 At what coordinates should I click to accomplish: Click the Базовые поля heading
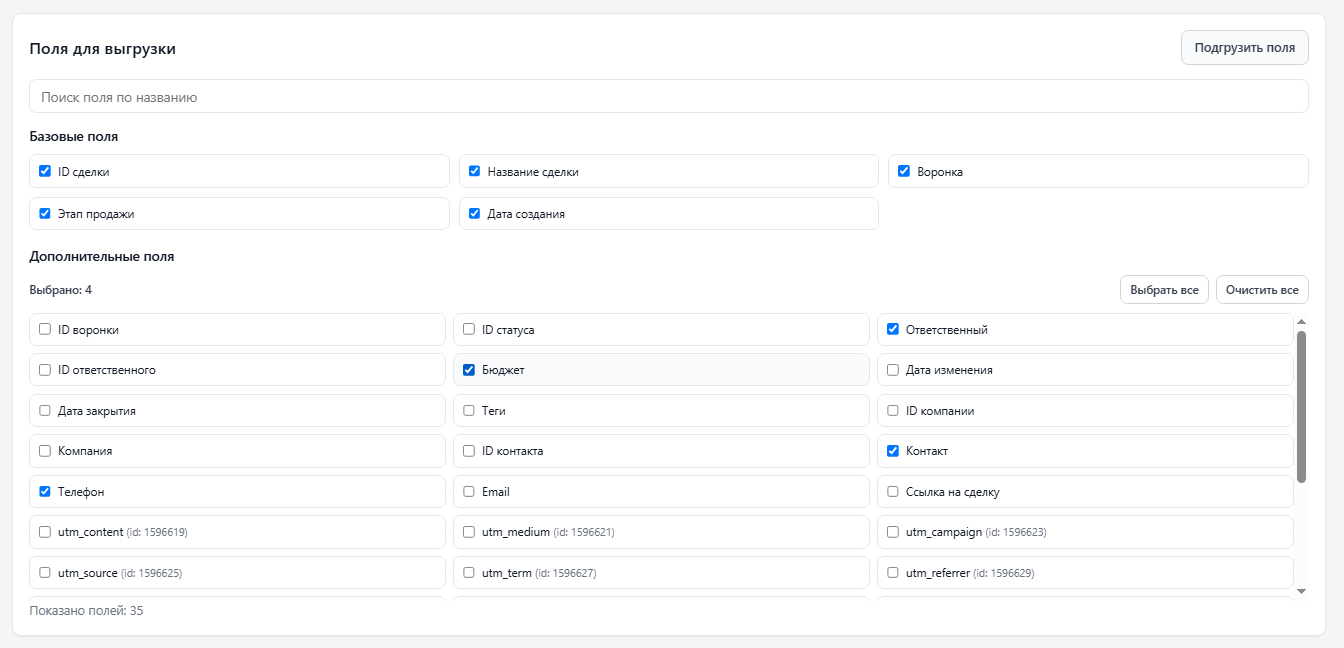click(x=74, y=137)
